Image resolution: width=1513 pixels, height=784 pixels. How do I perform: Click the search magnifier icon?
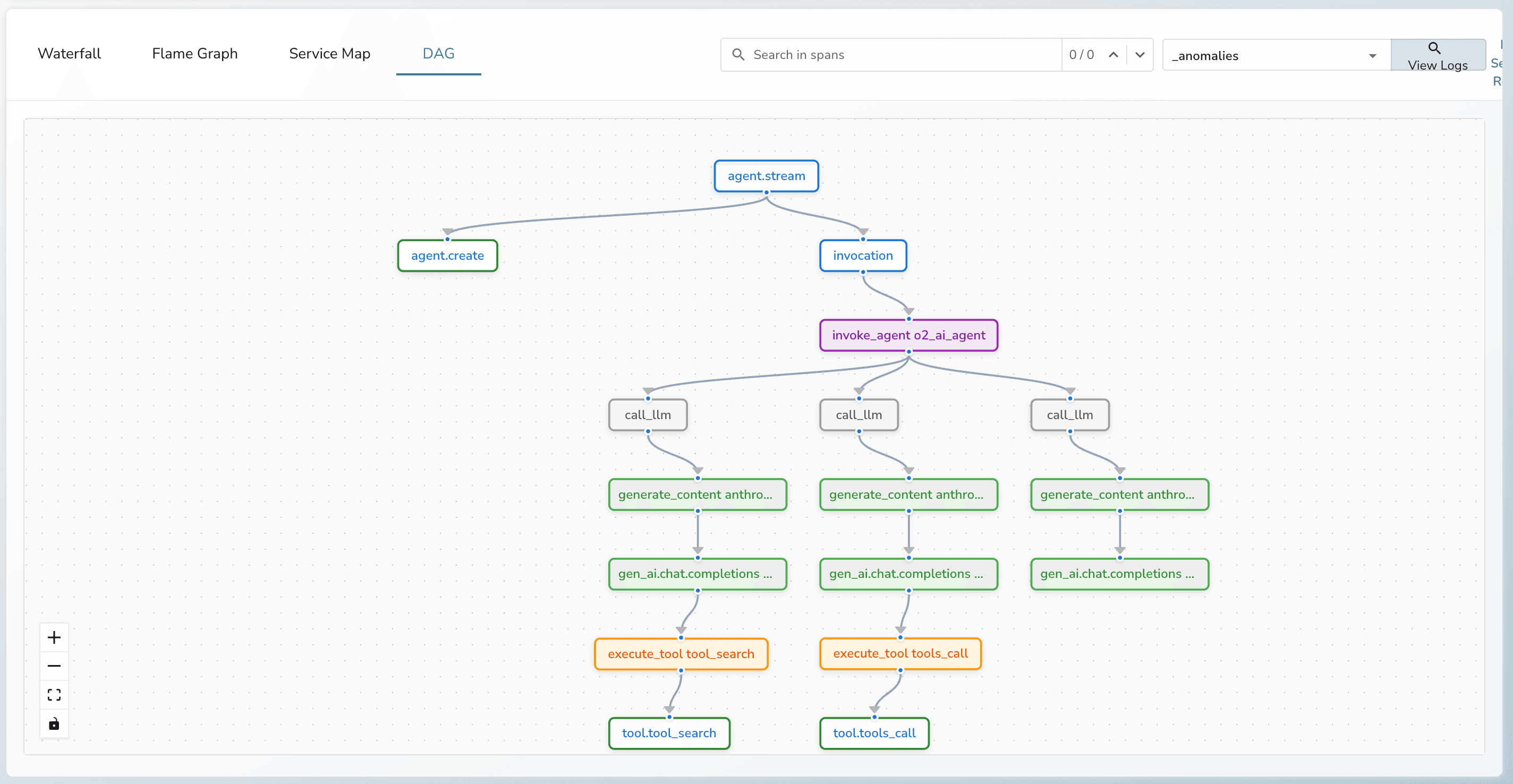pos(738,55)
